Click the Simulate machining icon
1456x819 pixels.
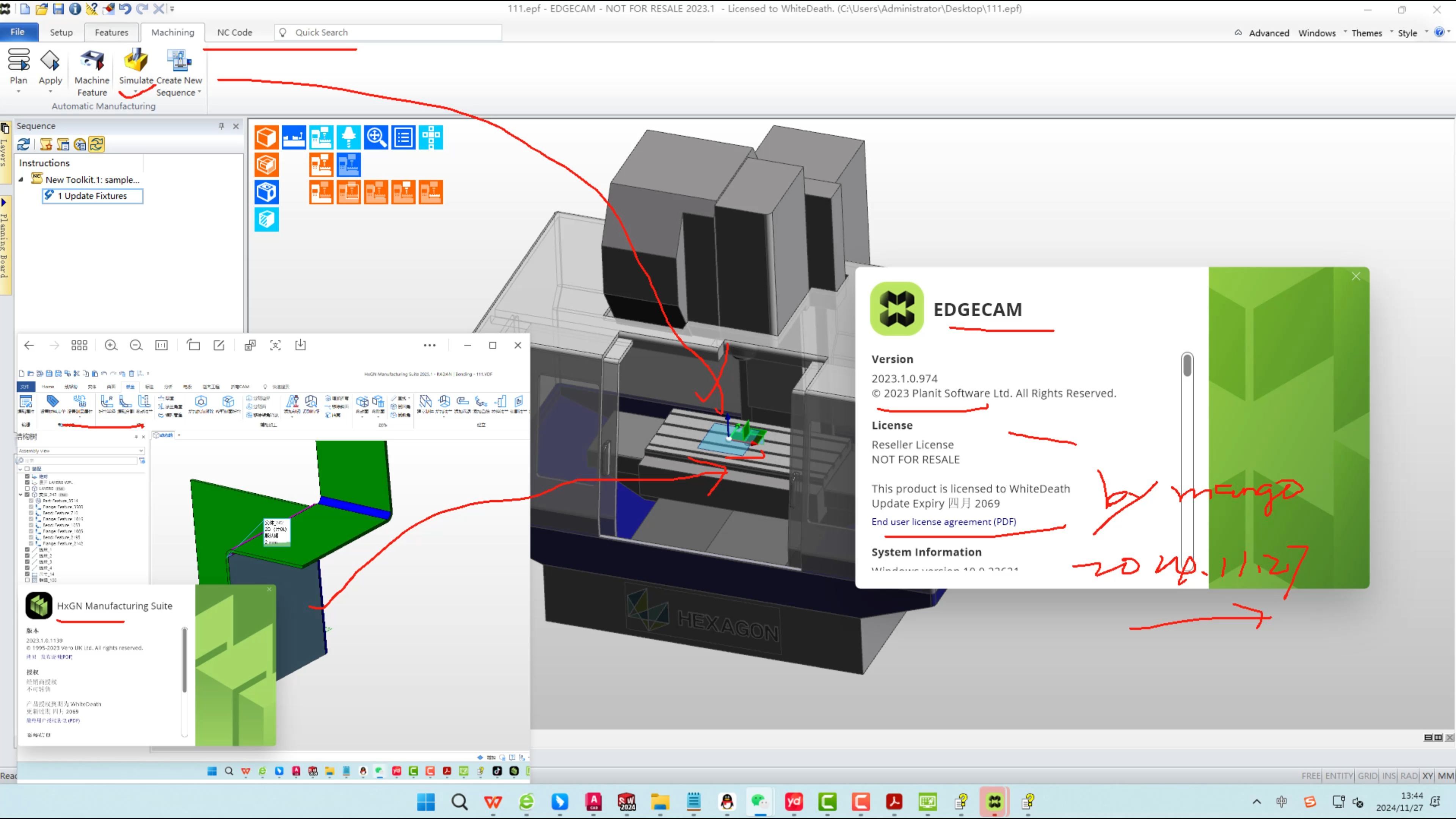[136, 61]
